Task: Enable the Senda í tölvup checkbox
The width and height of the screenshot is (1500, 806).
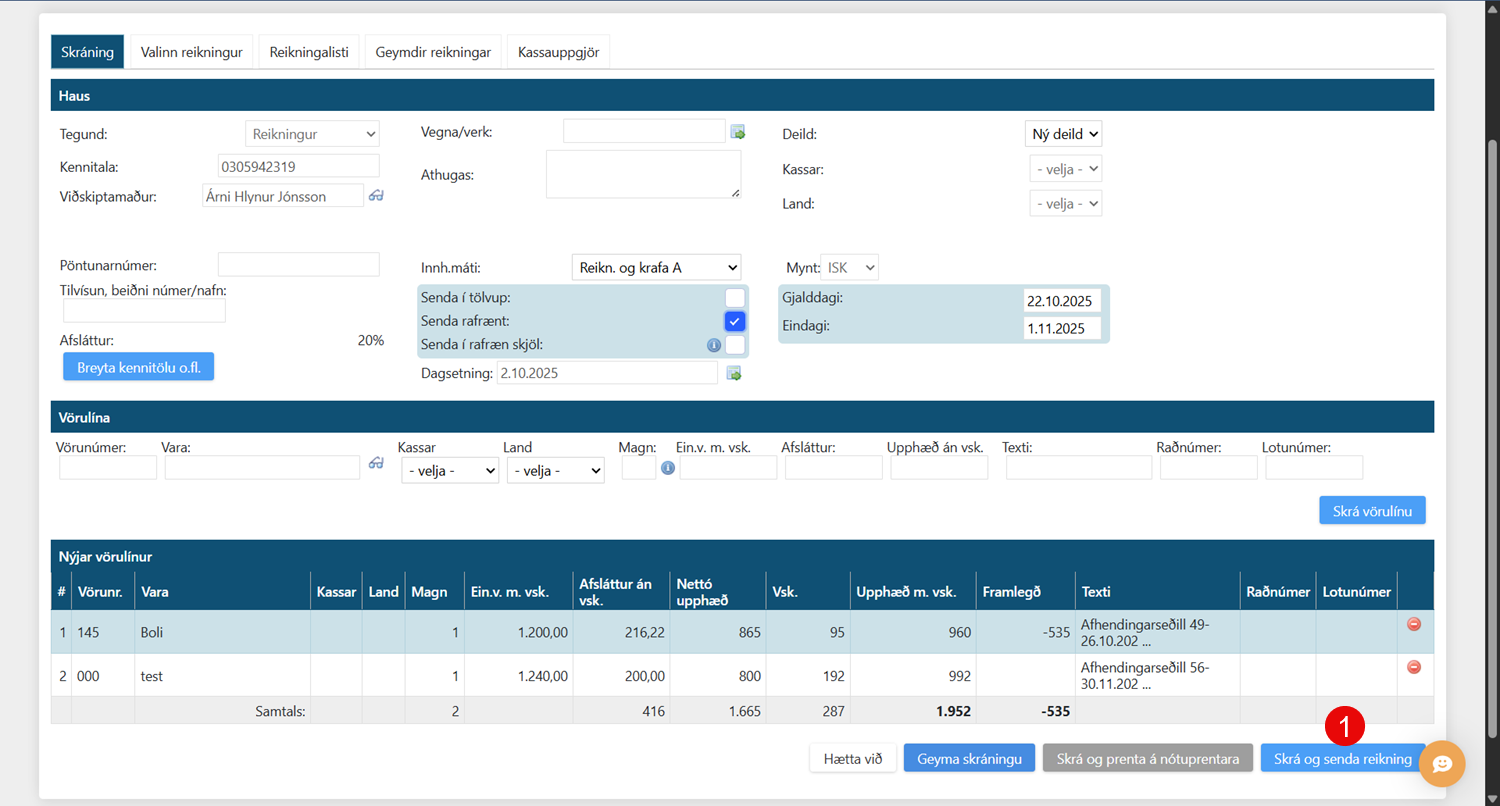Action: [x=735, y=297]
